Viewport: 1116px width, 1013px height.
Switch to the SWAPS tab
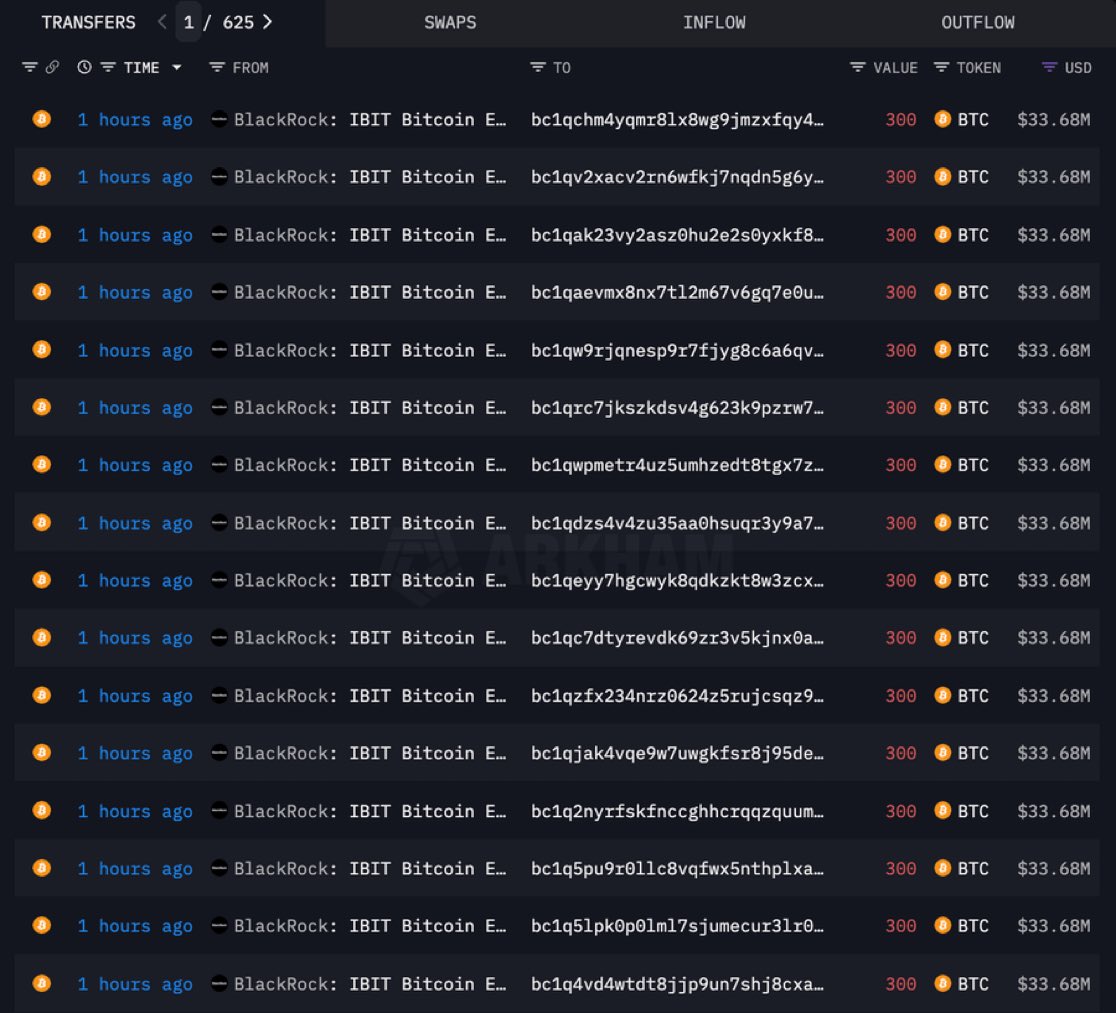(450, 22)
